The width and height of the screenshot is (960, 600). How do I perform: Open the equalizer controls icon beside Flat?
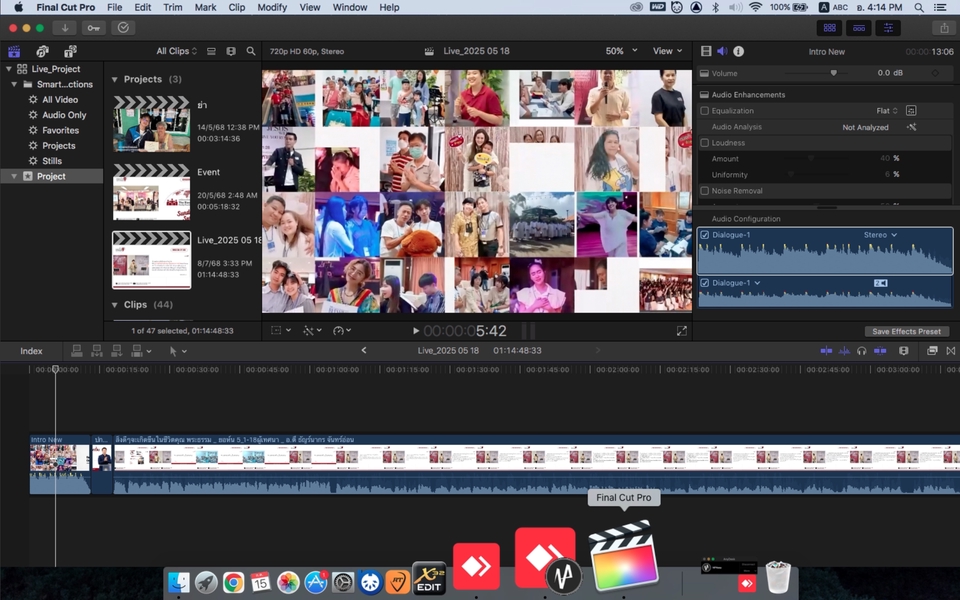(x=911, y=111)
